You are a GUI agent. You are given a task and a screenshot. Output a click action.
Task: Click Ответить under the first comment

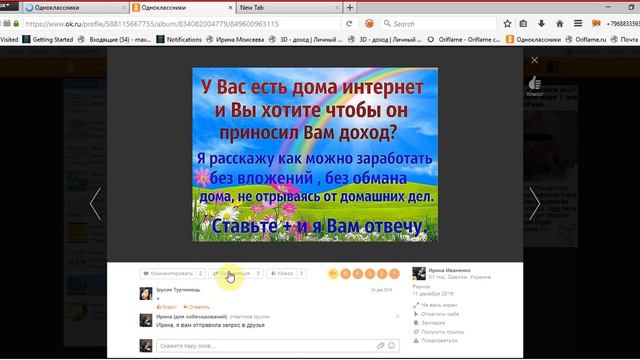[x=196, y=307]
